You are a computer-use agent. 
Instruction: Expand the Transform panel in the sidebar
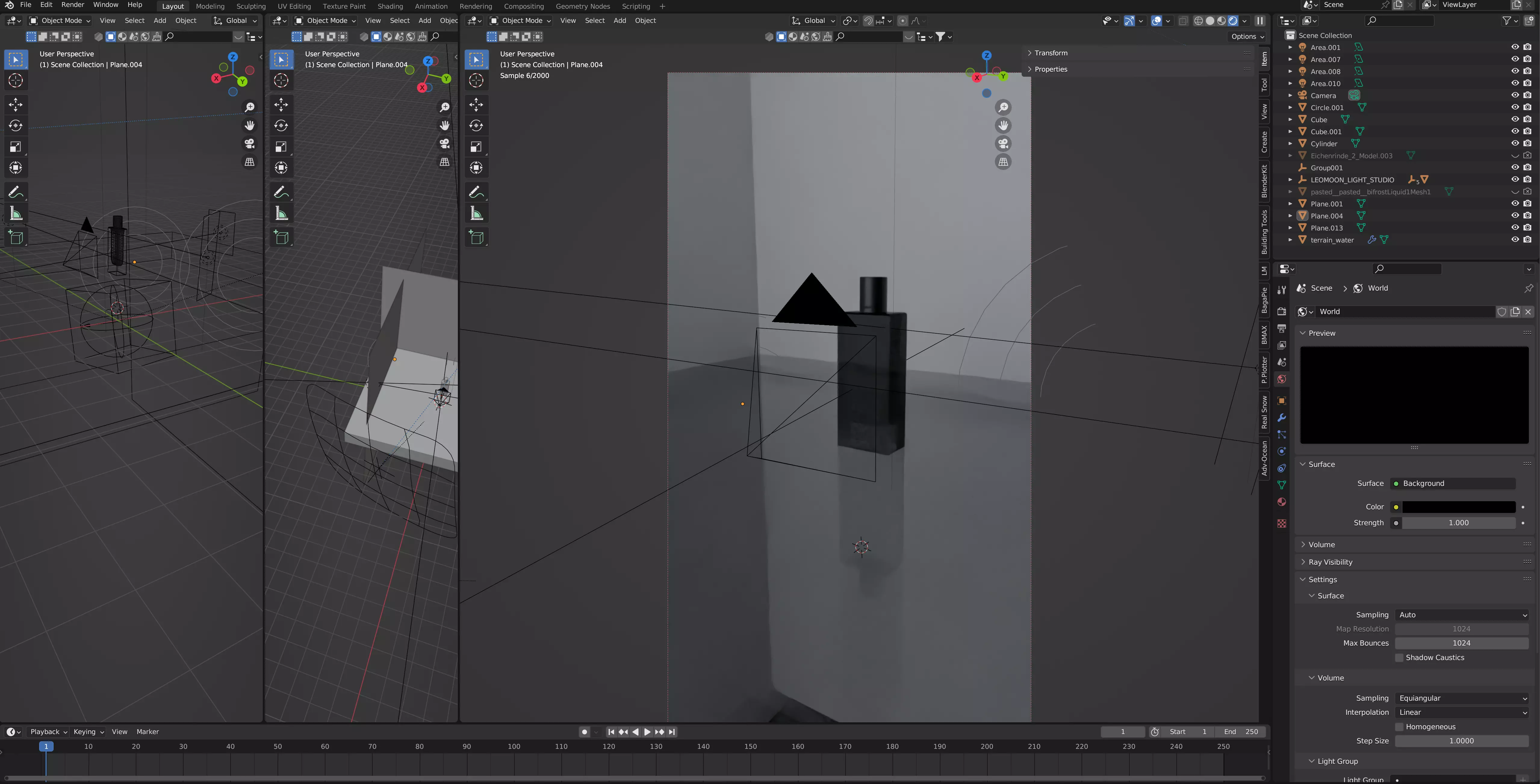[1050, 53]
